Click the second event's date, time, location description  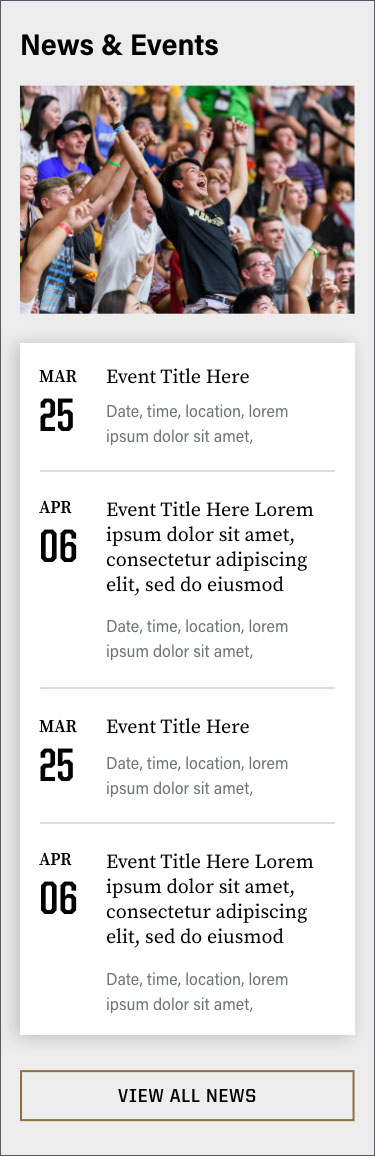[197, 638]
